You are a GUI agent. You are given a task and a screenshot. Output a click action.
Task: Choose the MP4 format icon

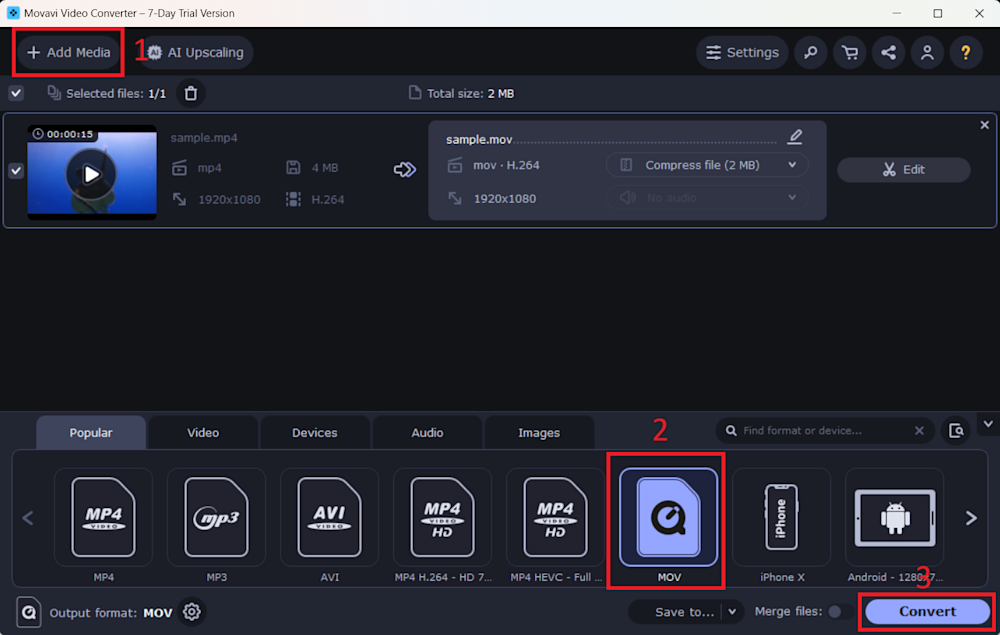click(x=103, y=517)
